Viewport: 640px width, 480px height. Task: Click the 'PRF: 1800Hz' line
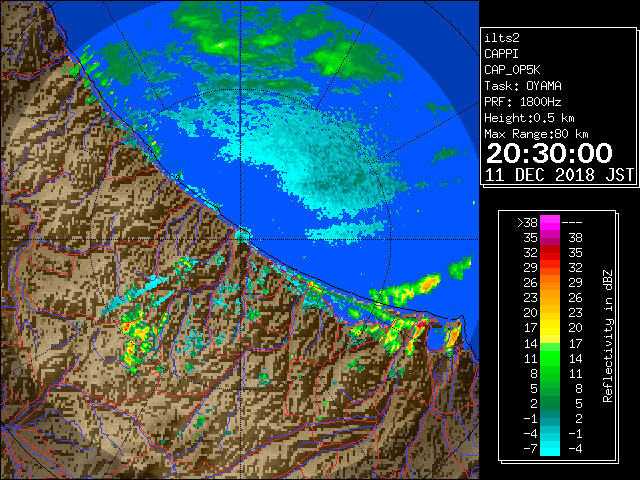(523, 102)
